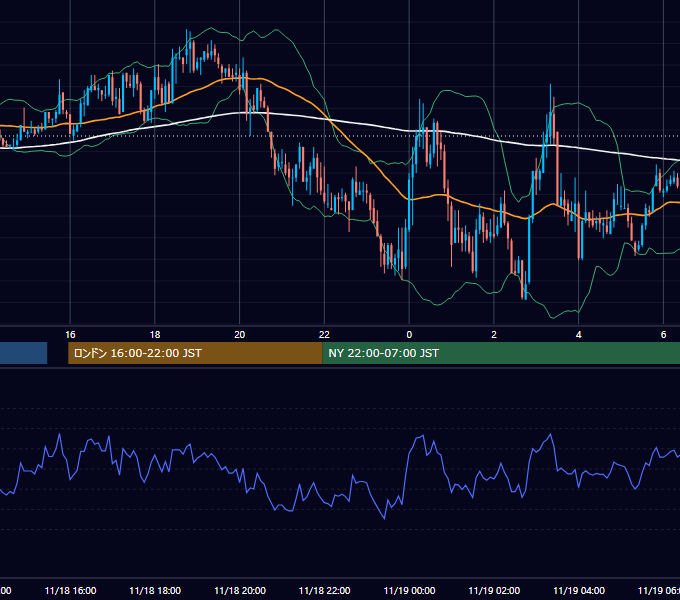The width and height of the screenshot is (680, 600).
Task: Click the upper time axis label 2
Action: point(494,335)
